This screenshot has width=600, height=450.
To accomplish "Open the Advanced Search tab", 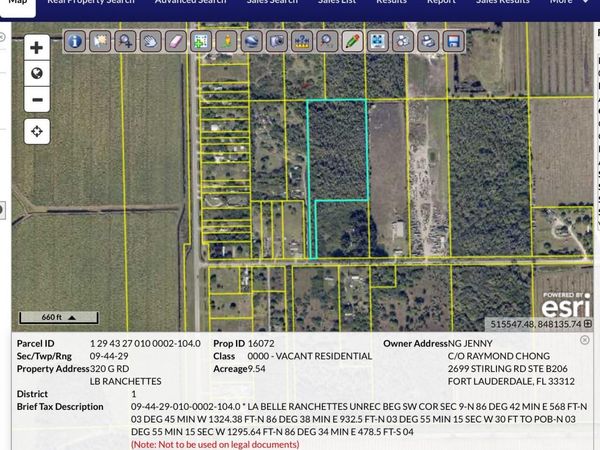I will pyautogui.click(x=191, y=2).
